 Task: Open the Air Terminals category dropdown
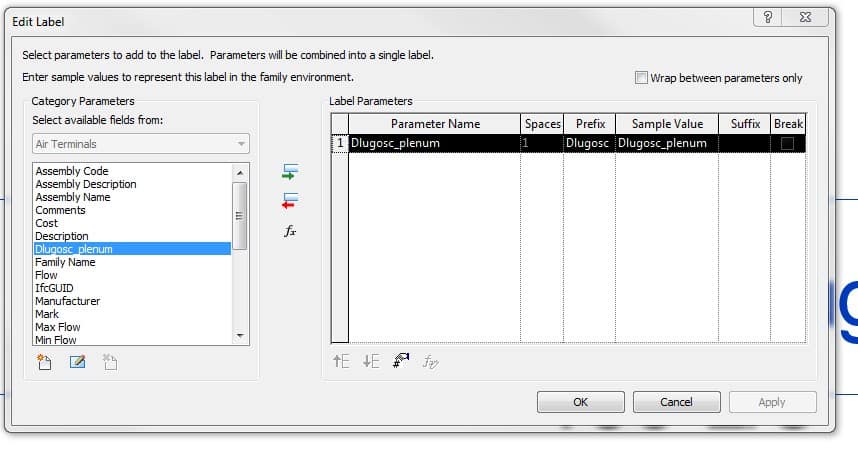141,144
